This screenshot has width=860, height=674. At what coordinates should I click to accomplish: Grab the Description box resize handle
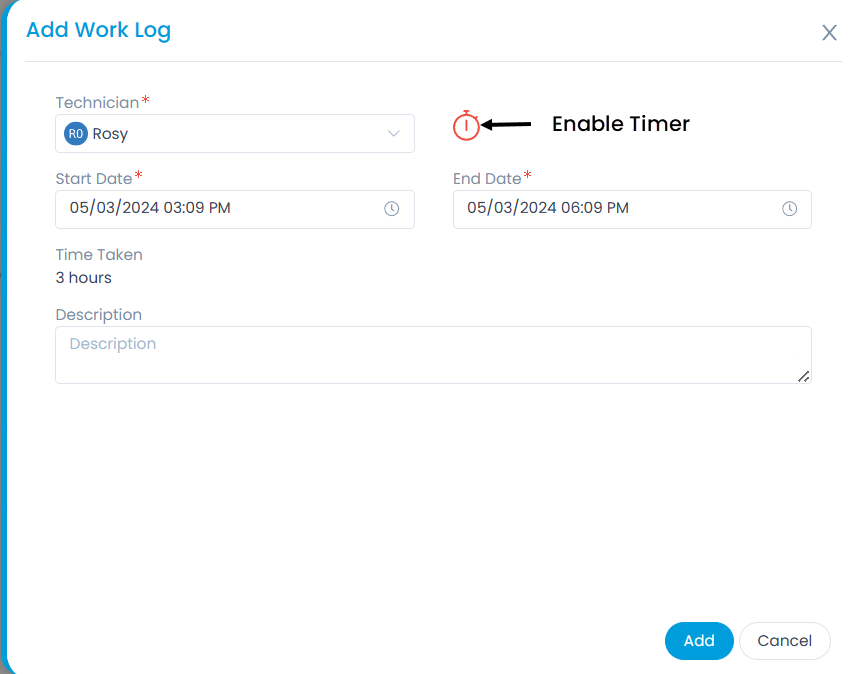click(x=803, y=376)
